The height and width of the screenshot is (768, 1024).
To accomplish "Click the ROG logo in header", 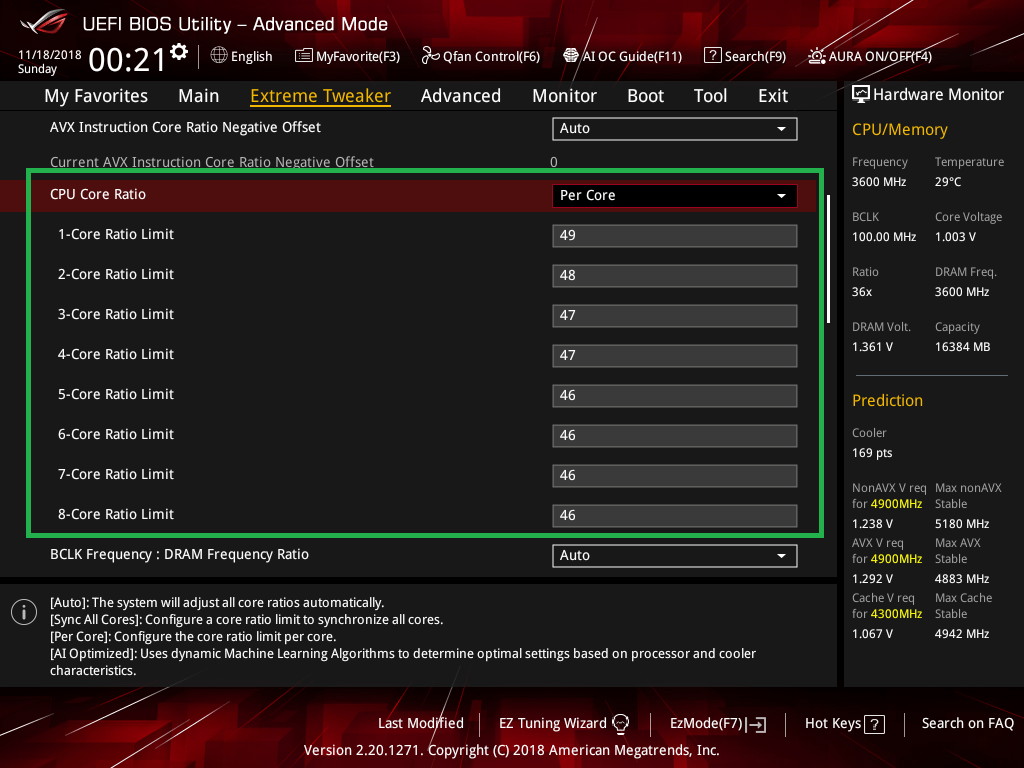I will click(x=43, y=22).
